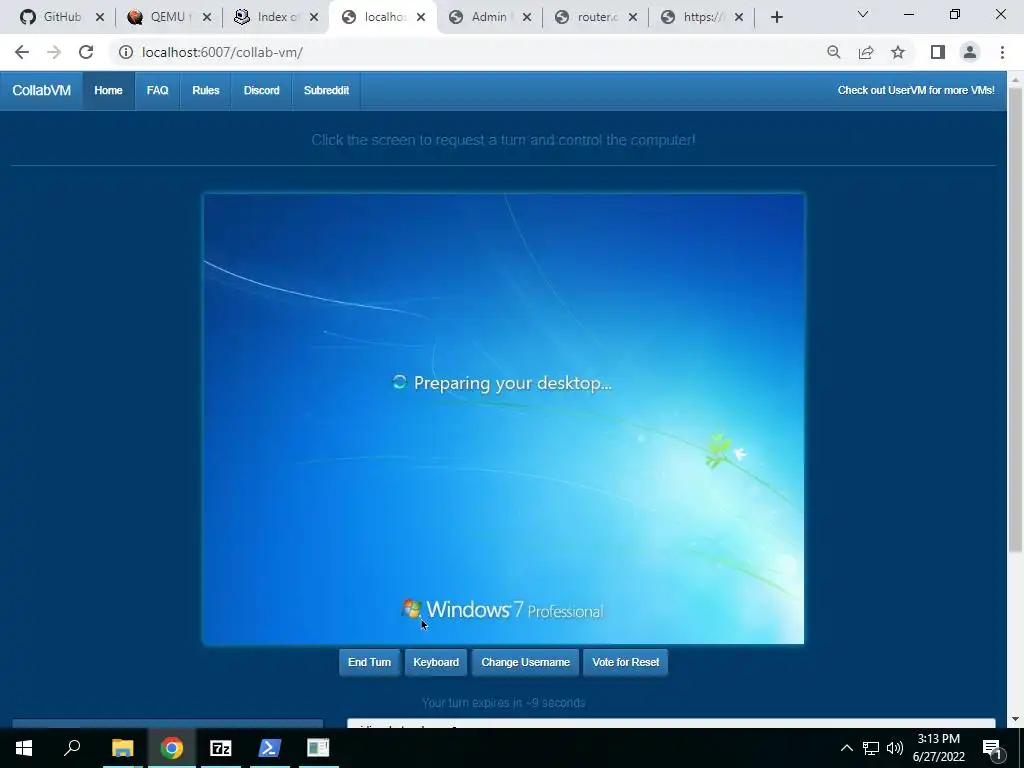This screenshot has height=768, width=1024.
Task: Go back with the browser back arrow
Action: point(22,52)
